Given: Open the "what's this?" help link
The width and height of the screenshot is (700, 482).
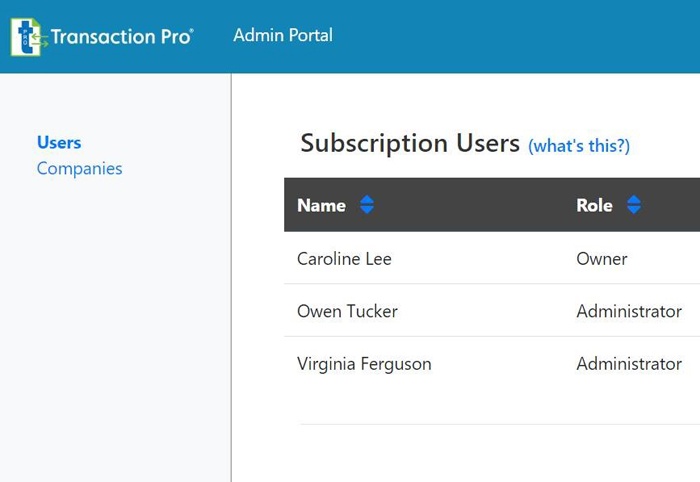Looking at the screenshot, I should tap(579, 146).
